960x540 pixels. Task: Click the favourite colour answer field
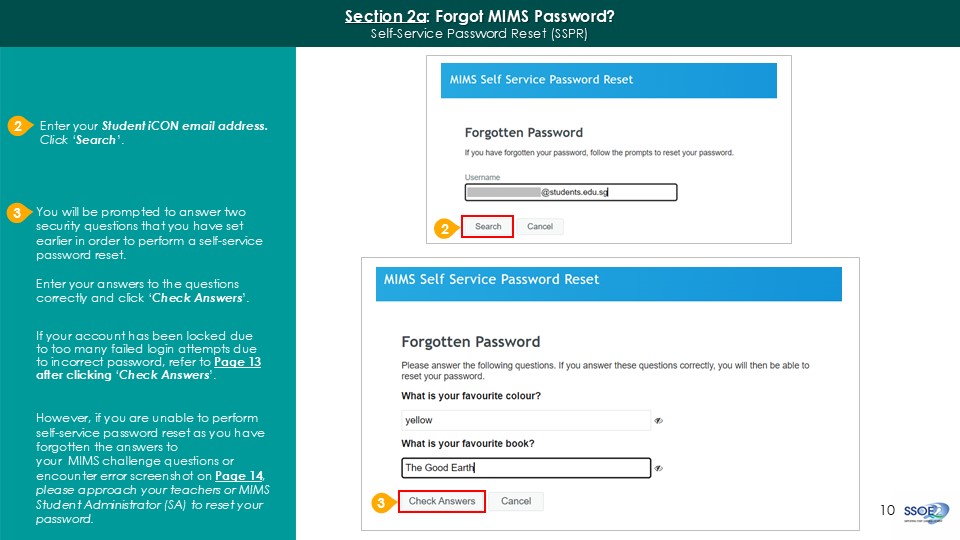pos(525,421)
